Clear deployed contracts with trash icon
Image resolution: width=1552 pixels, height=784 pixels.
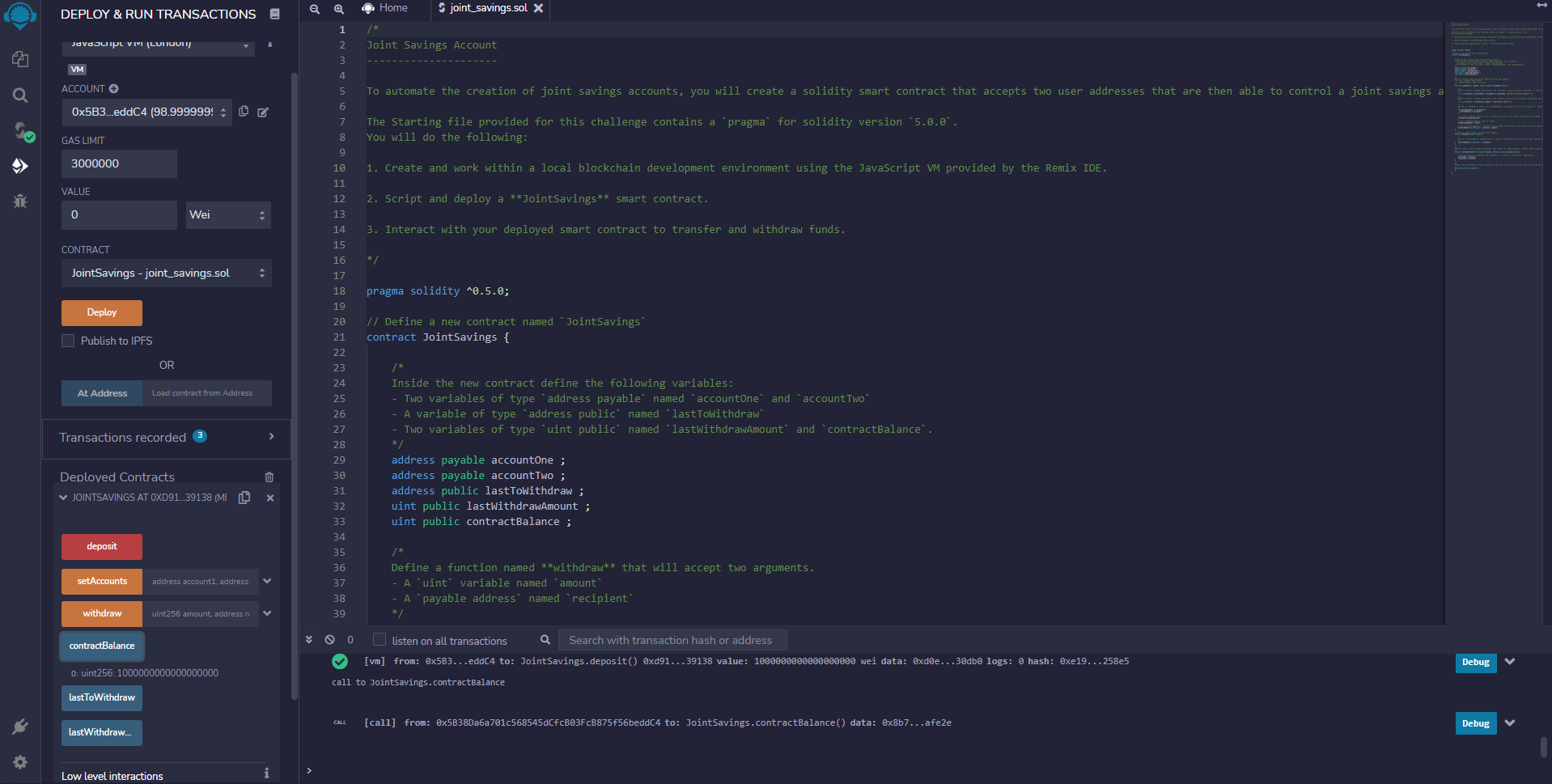tap(269, 477)
